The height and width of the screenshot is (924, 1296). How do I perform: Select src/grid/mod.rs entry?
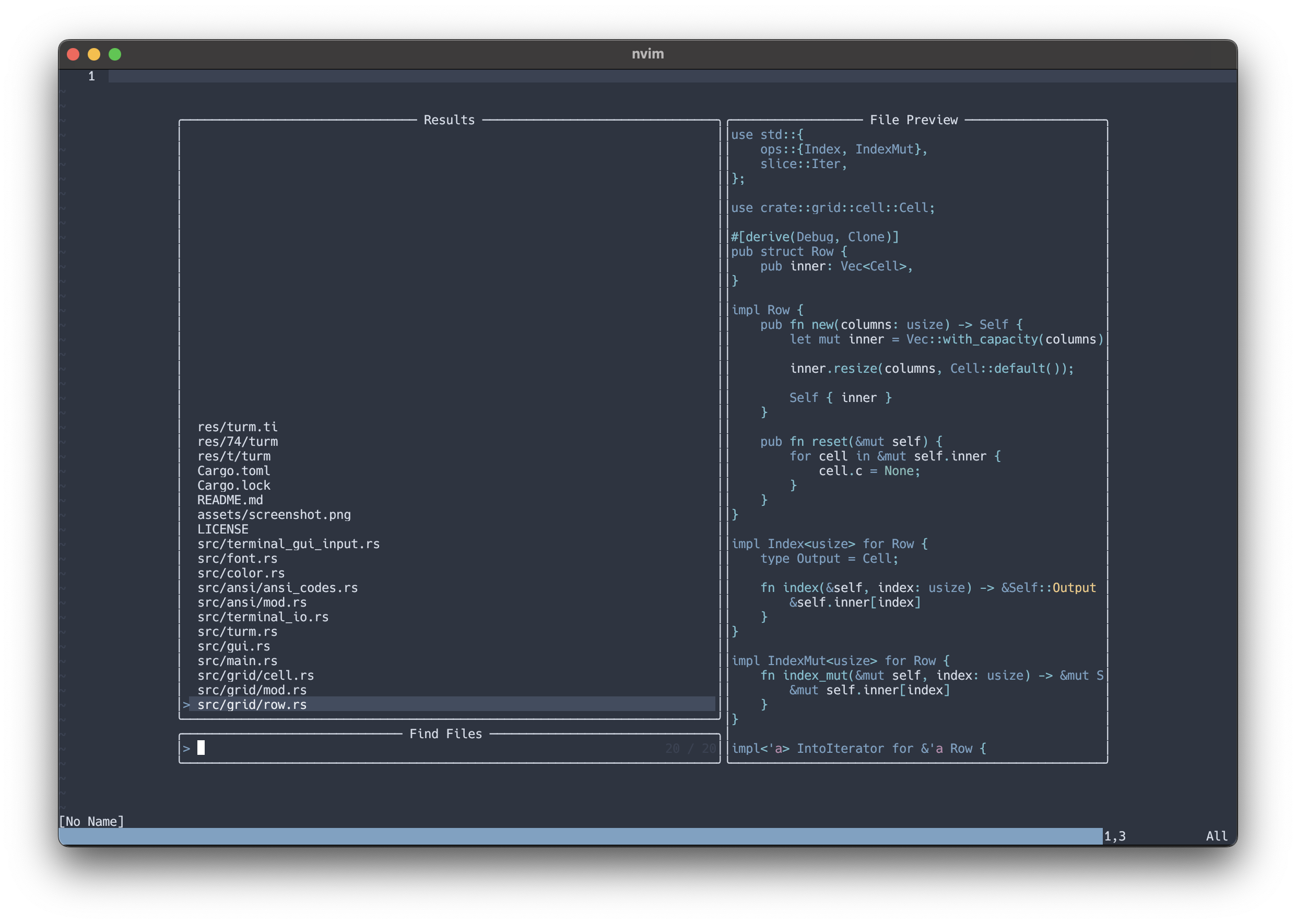click(252, 690)
